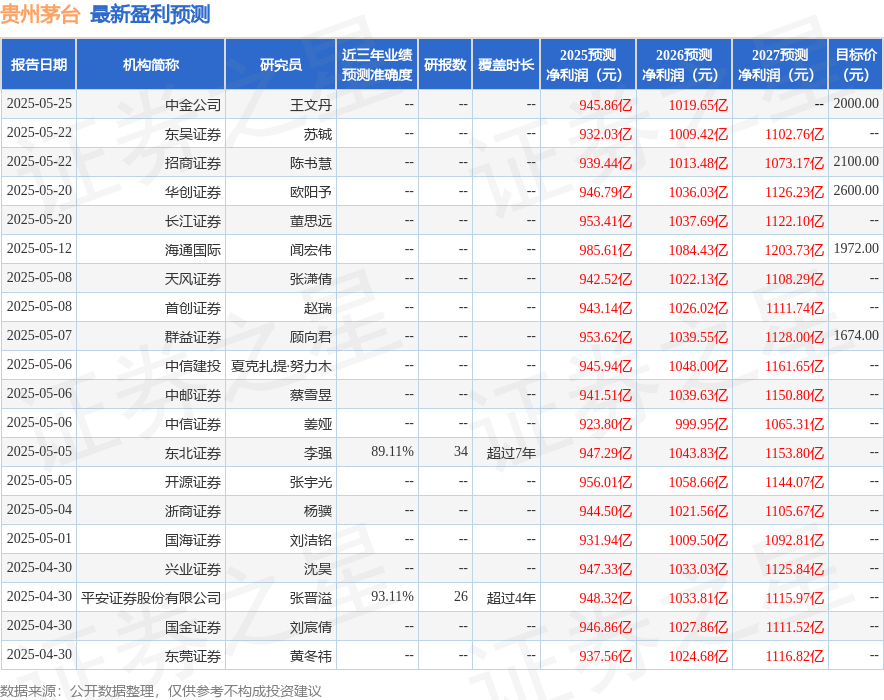The image size is (884, 700).
Task: Click the 数据来源 disclaimer footer text
Action: (x=161, y=692)
